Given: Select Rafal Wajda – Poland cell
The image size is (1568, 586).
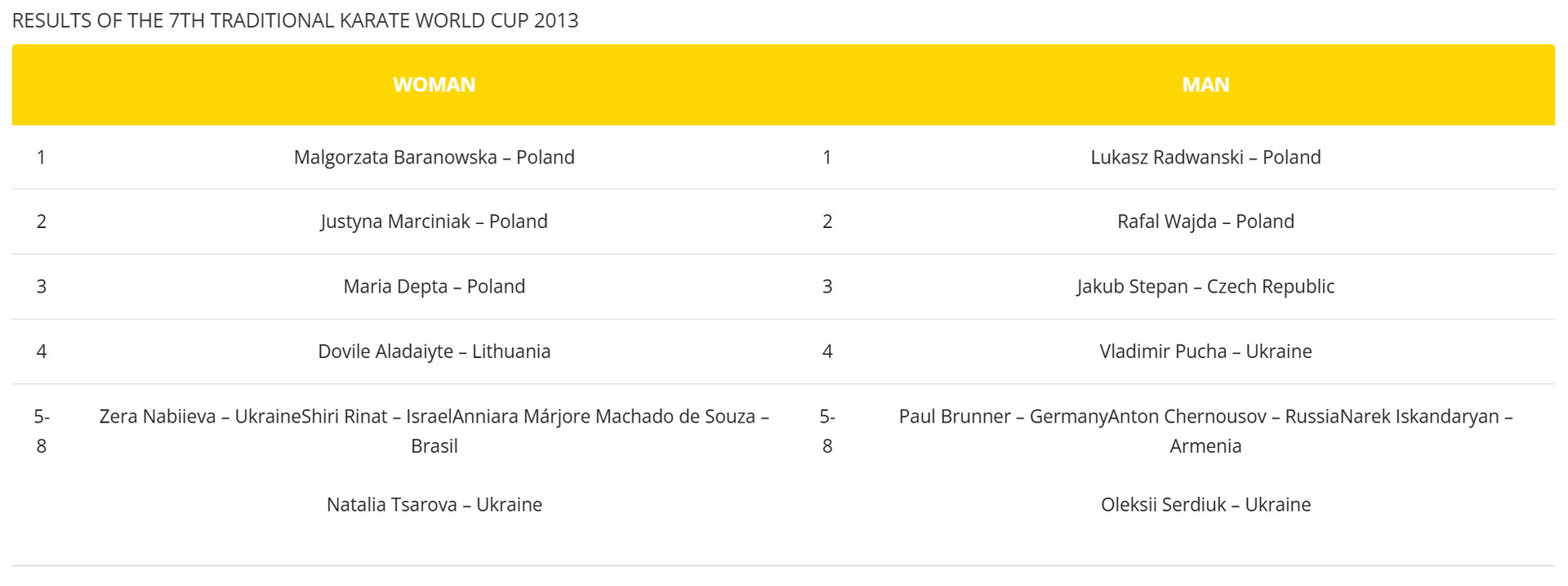Looking at the screenshot, I should coord(1205,221).
